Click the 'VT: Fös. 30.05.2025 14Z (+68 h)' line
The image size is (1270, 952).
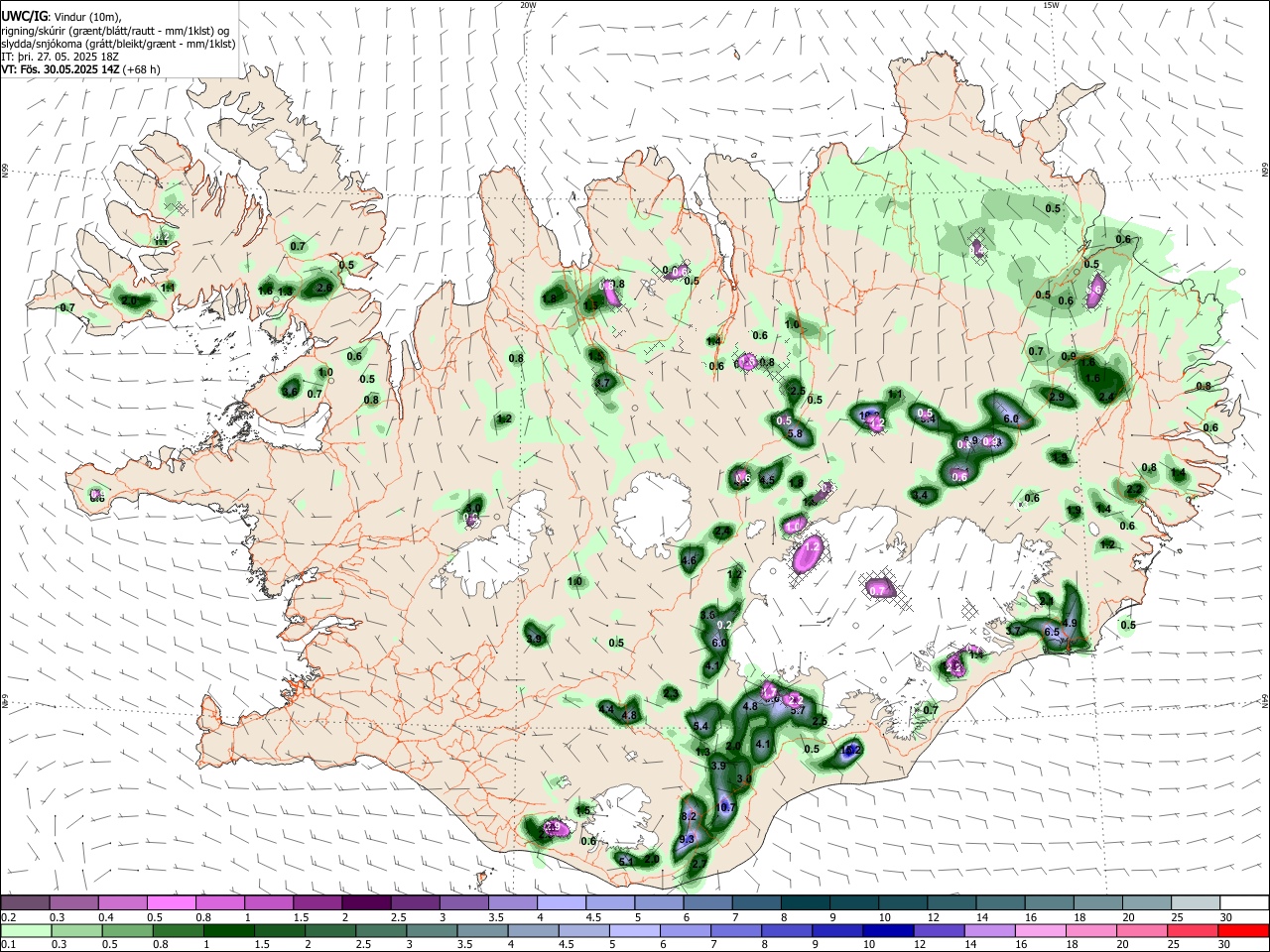[x=80, y=69]
